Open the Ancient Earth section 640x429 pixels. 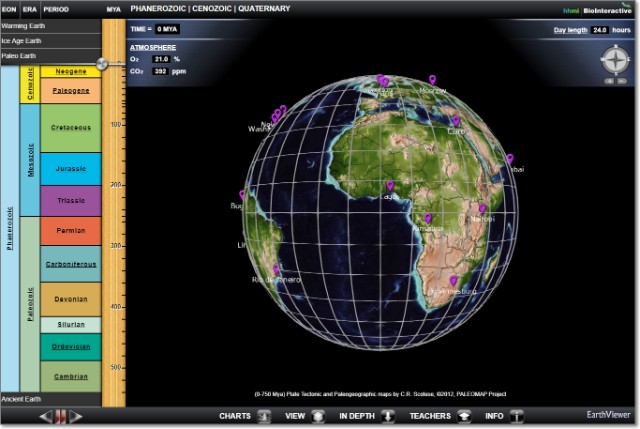coord(50,399)
